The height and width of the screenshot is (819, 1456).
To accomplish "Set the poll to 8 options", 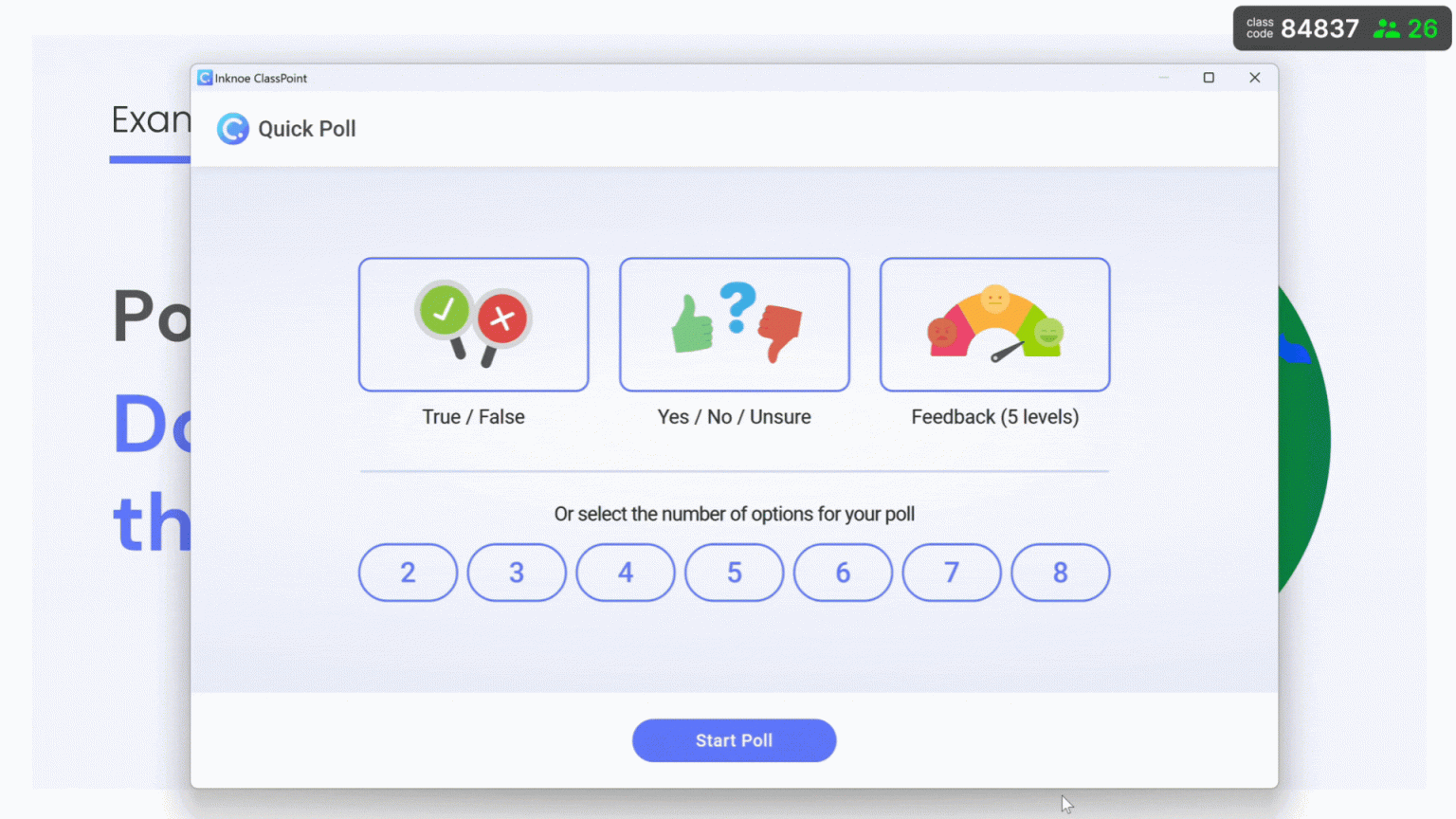I will (x=1061, y=573).
